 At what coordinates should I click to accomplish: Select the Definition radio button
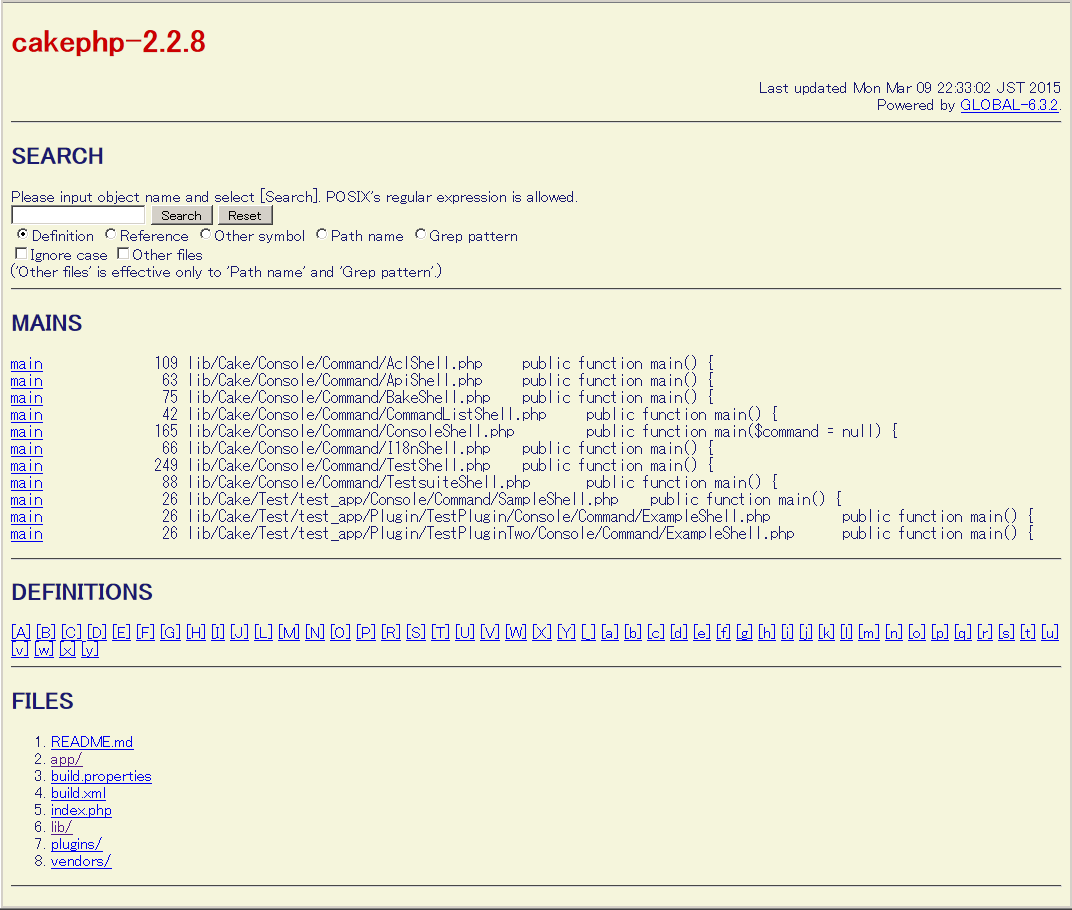coord(23,235)
